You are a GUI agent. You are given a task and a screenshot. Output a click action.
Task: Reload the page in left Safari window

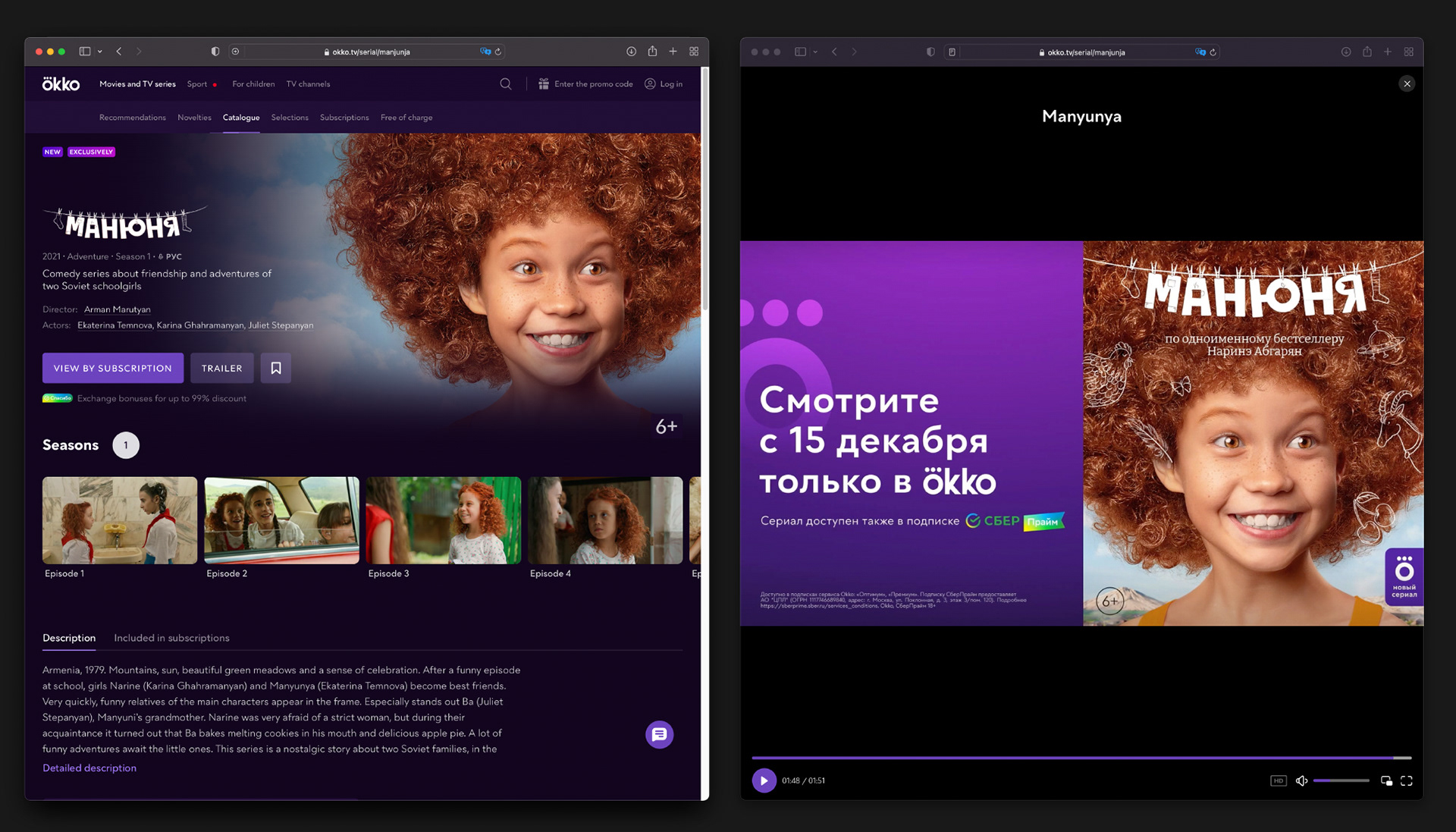click(498, 52)
